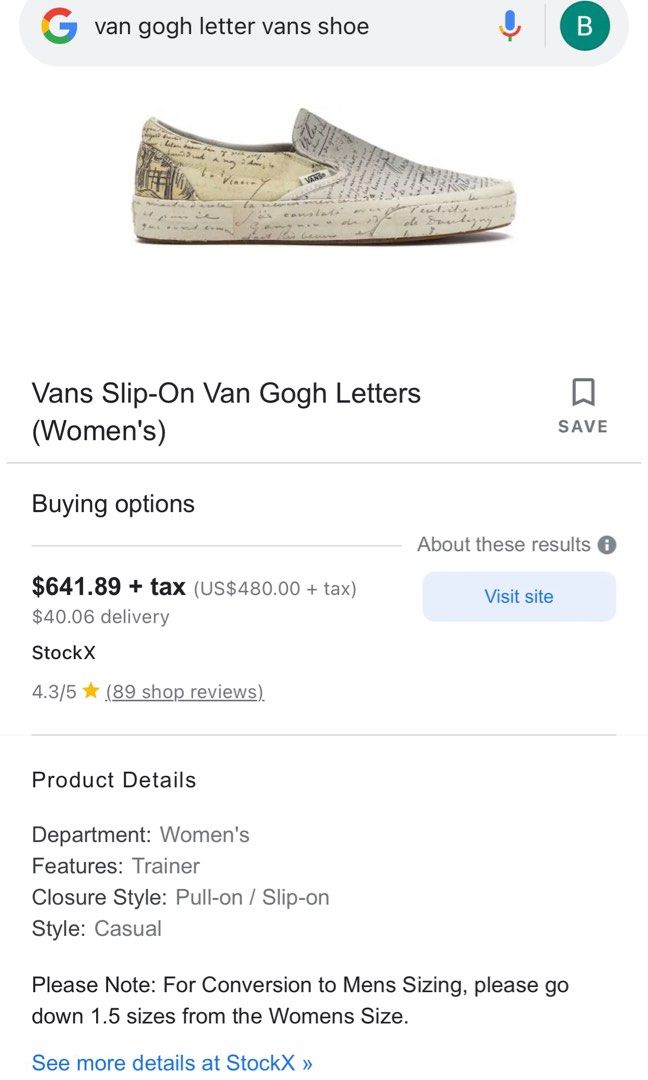Click the Visit site button
The width and height of the screenshot is (648, 1080).
pyautogui.click(x=519, y=596)
